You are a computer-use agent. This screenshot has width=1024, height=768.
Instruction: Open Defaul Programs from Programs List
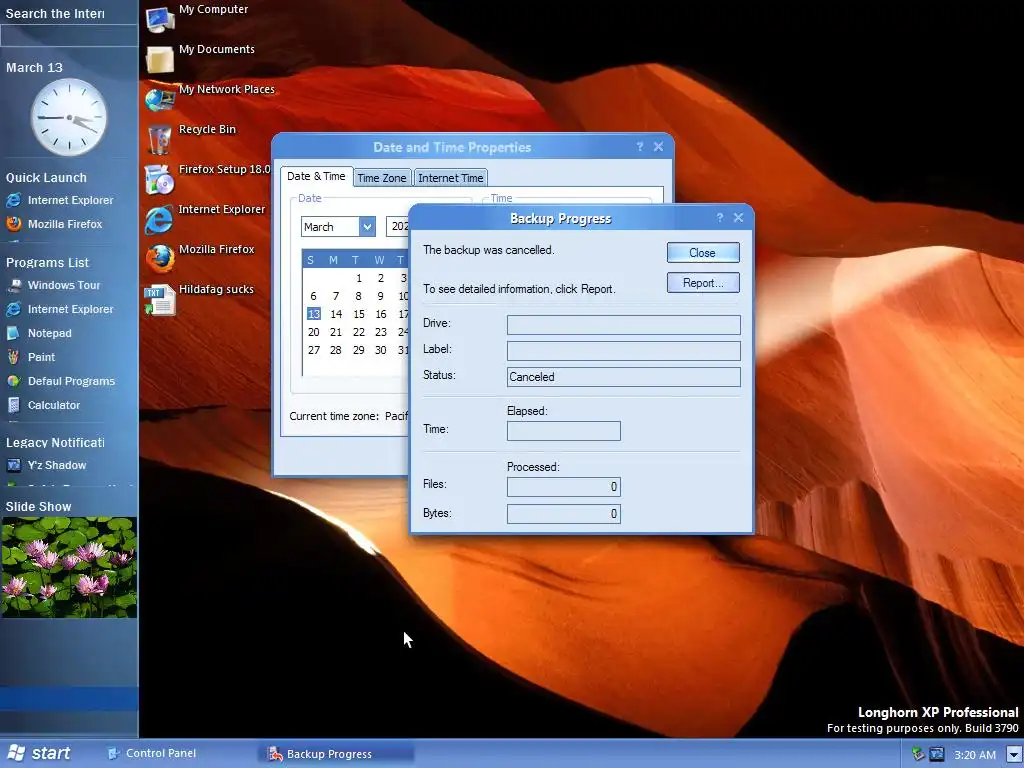pos(61,381)
